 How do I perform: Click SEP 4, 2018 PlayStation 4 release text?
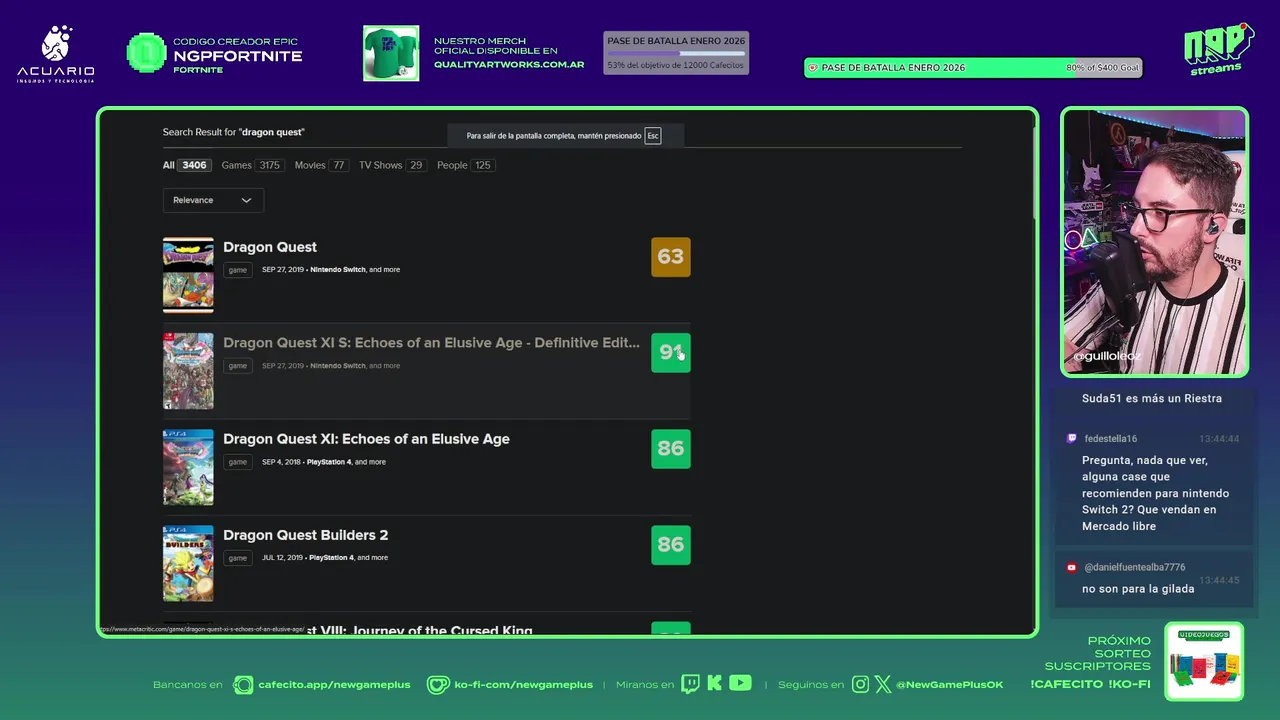pos(323,462)
